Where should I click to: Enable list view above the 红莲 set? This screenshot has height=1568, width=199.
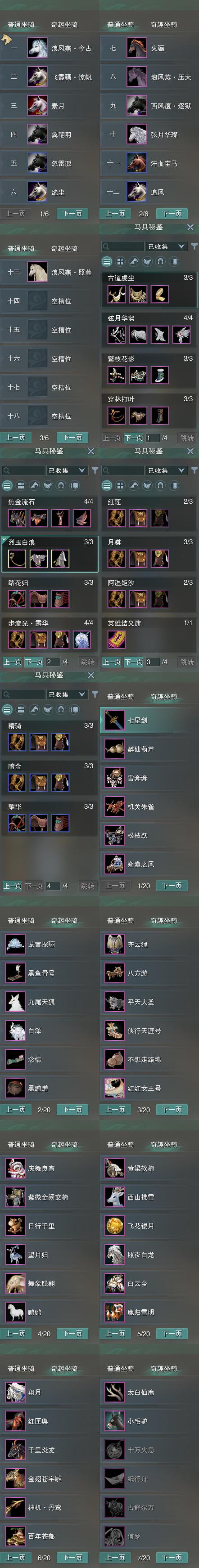[x=107, y=486]
